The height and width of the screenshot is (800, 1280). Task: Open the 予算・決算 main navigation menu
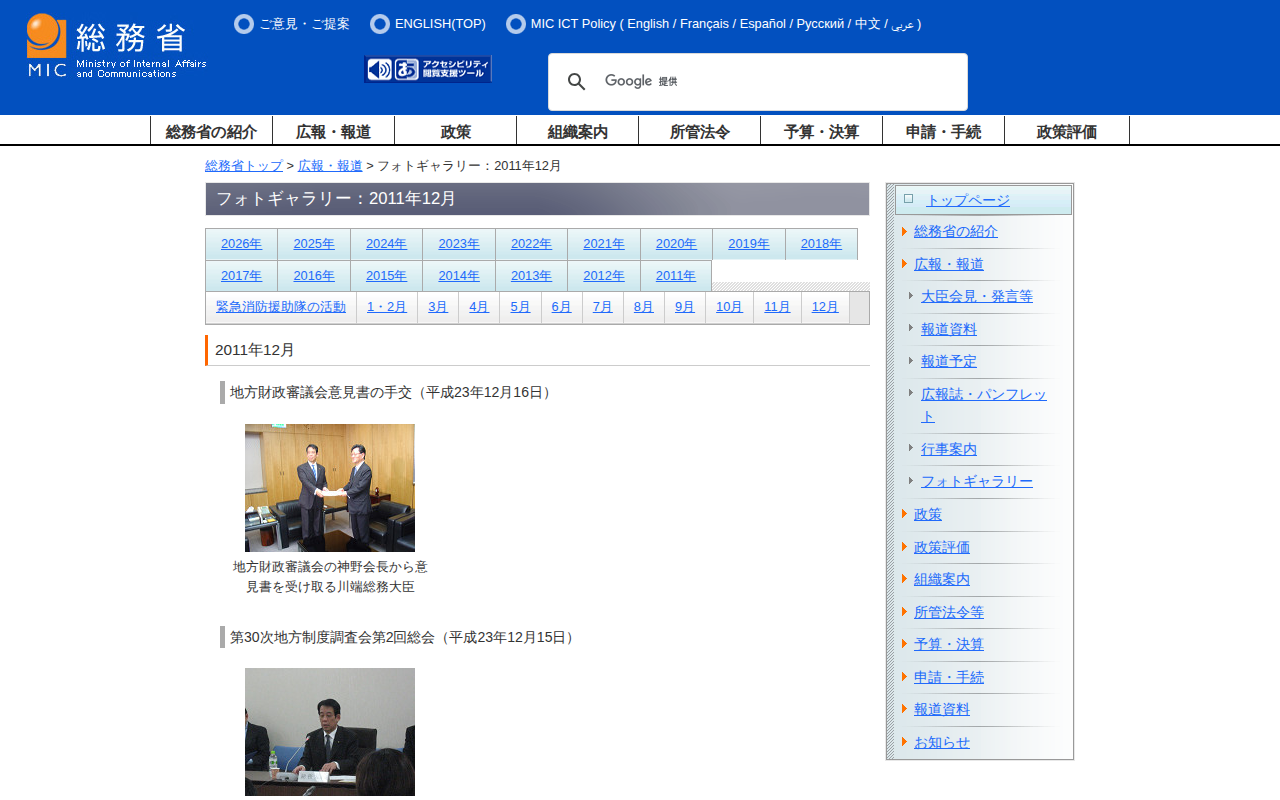click(x=821, y=131)
